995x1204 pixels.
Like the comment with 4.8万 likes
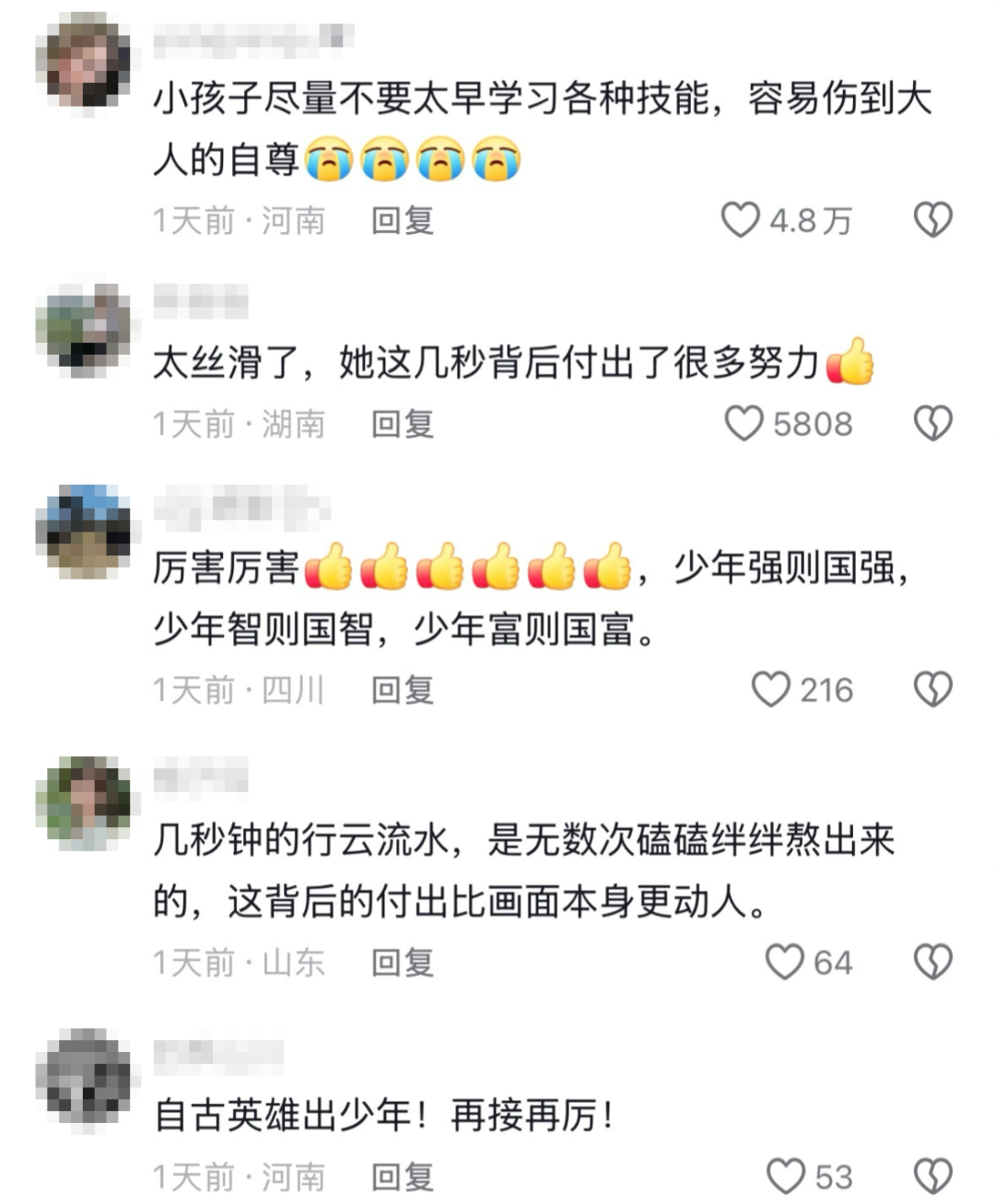[740, 220]
